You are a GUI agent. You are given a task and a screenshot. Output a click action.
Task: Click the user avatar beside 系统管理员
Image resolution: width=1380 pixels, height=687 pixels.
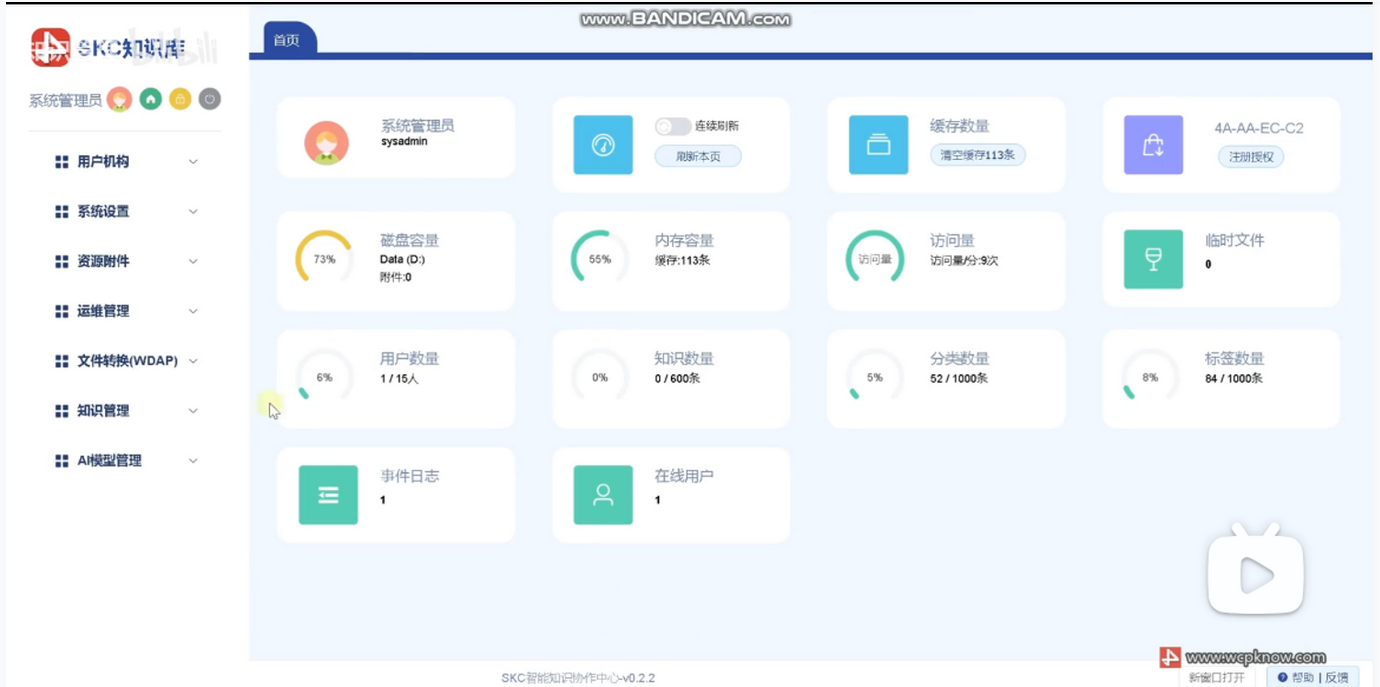(120, 99)
